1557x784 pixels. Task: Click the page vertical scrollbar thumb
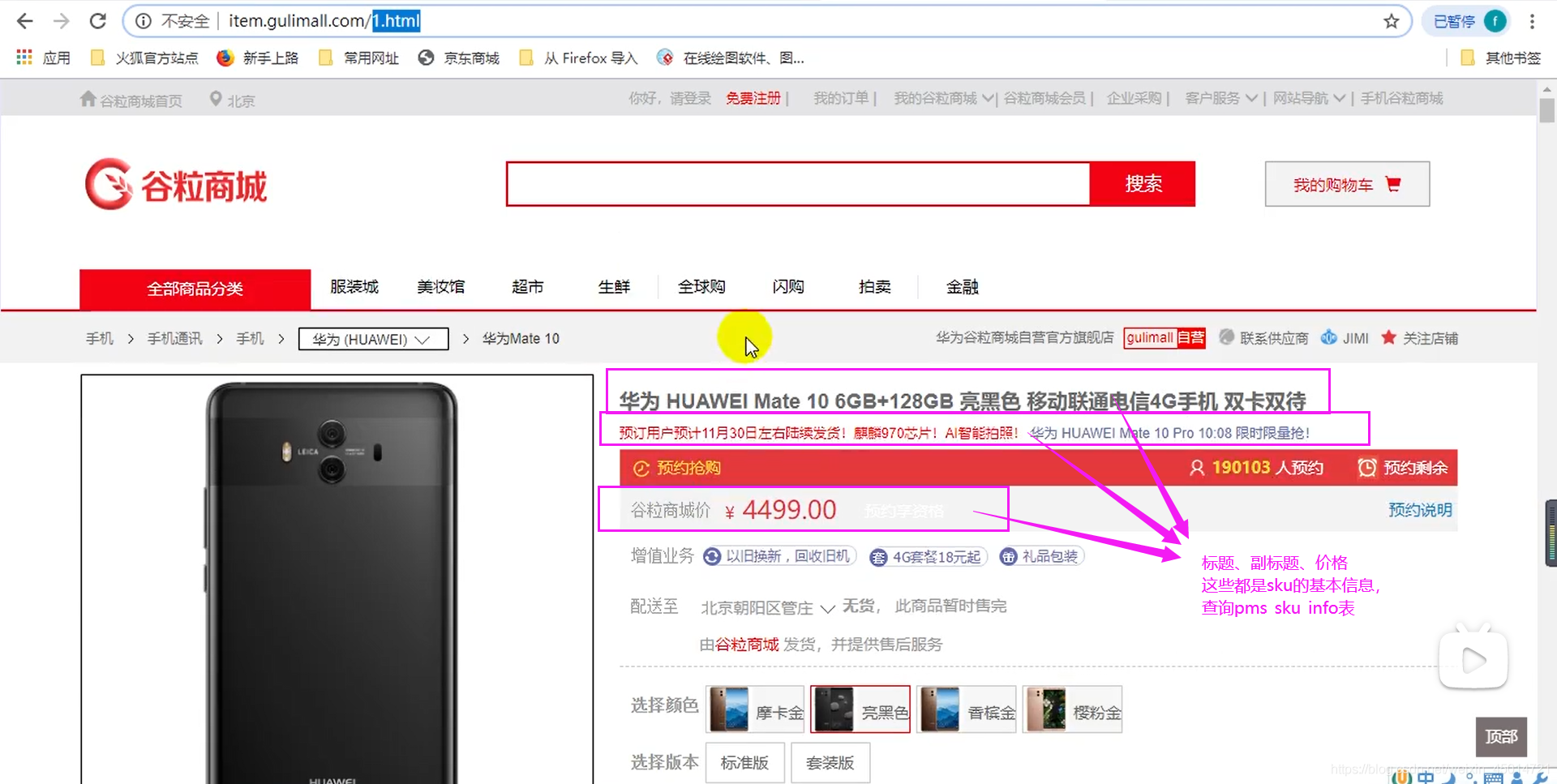(x=1546, y=110)
